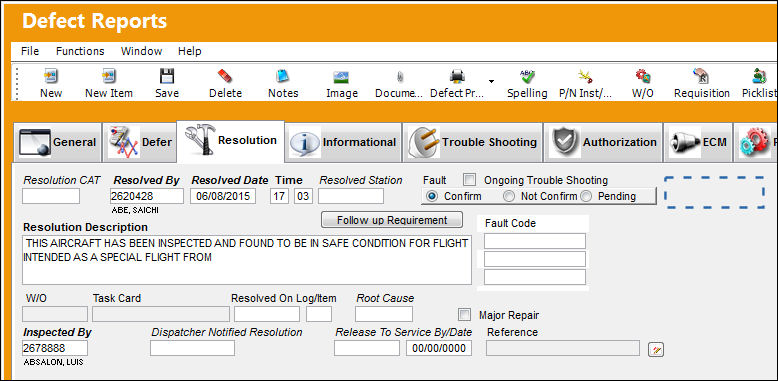Open the File menu

click(30, 51)
